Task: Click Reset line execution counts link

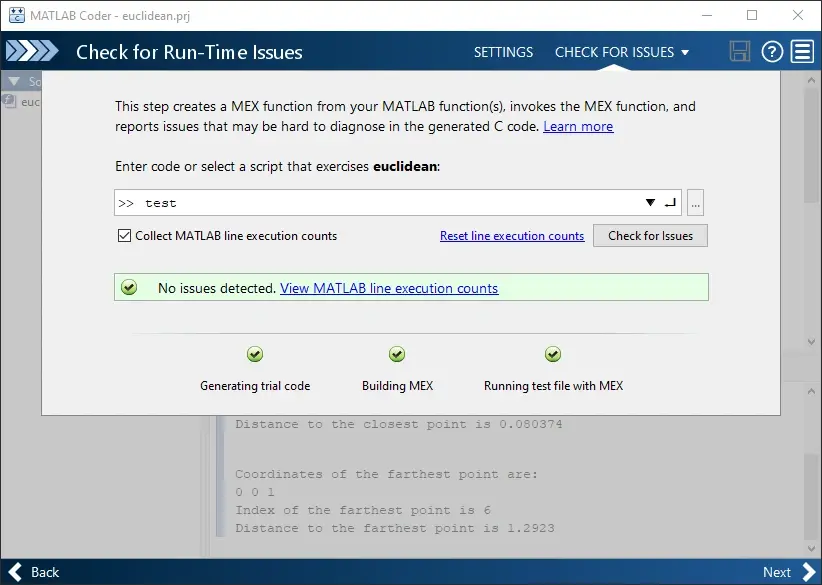Action: click(512, 236)
